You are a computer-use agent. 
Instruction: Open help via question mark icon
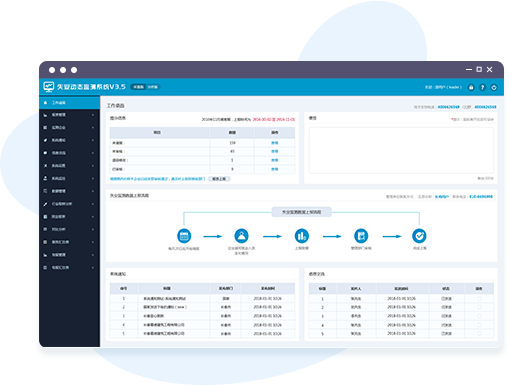tap(482, 87)
